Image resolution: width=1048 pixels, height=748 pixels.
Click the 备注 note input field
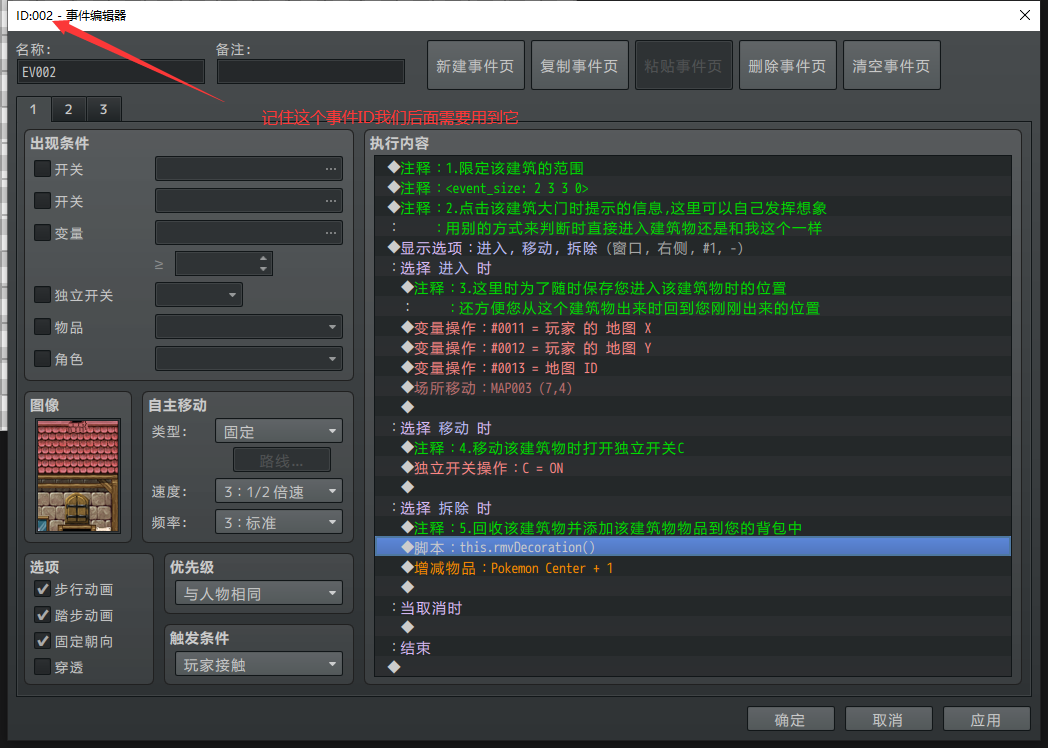(x=311, y=72)
